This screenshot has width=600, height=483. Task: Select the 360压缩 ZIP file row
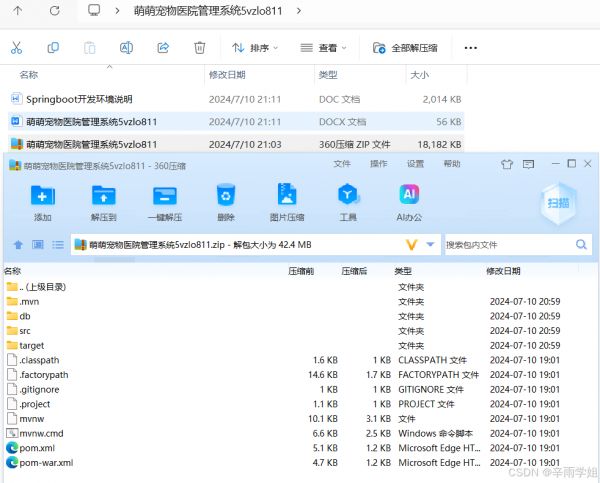[x=236, y=144]
